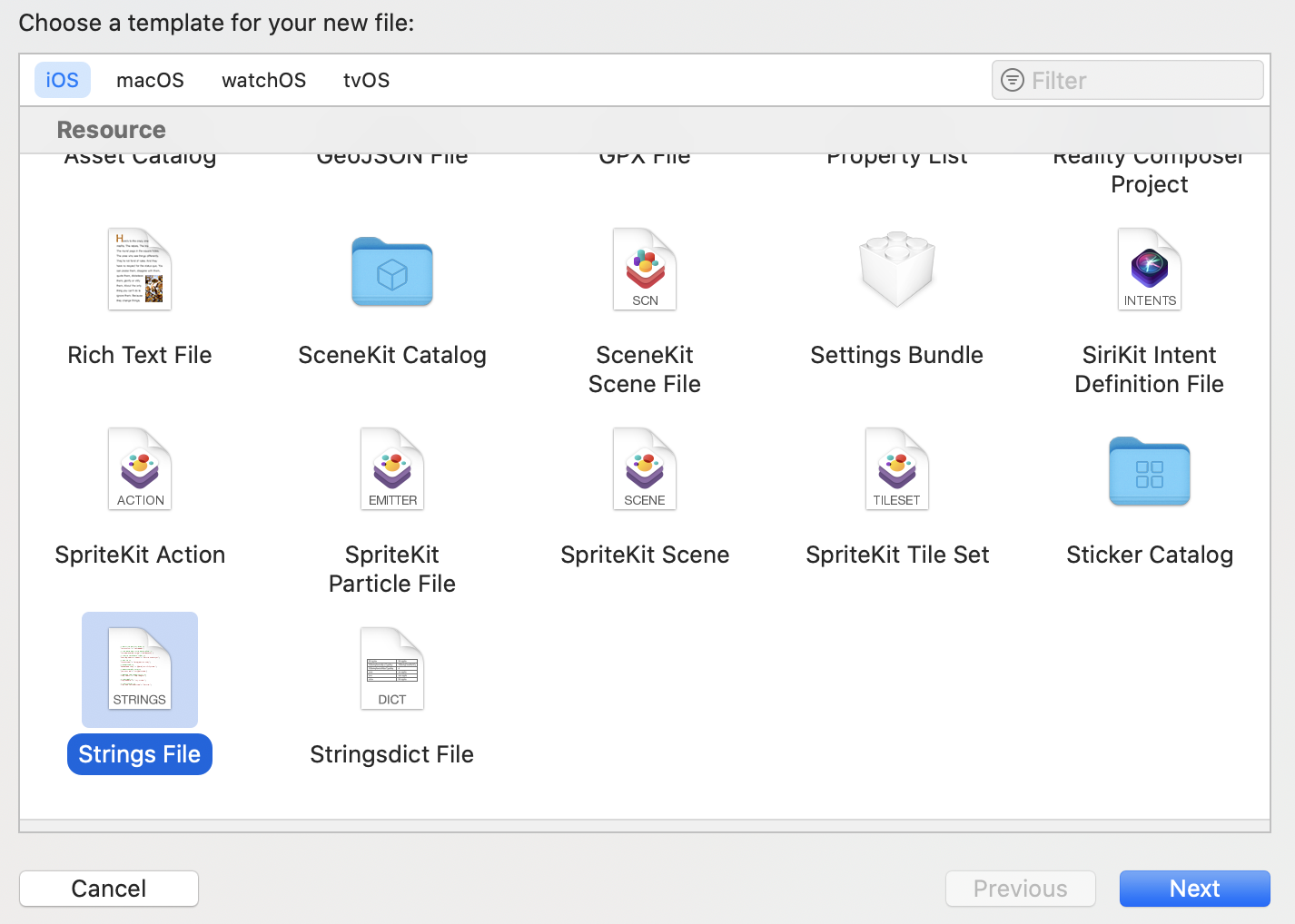Click the SpriteKit Particle File label

pyautogui.click(x=392, y=569)
